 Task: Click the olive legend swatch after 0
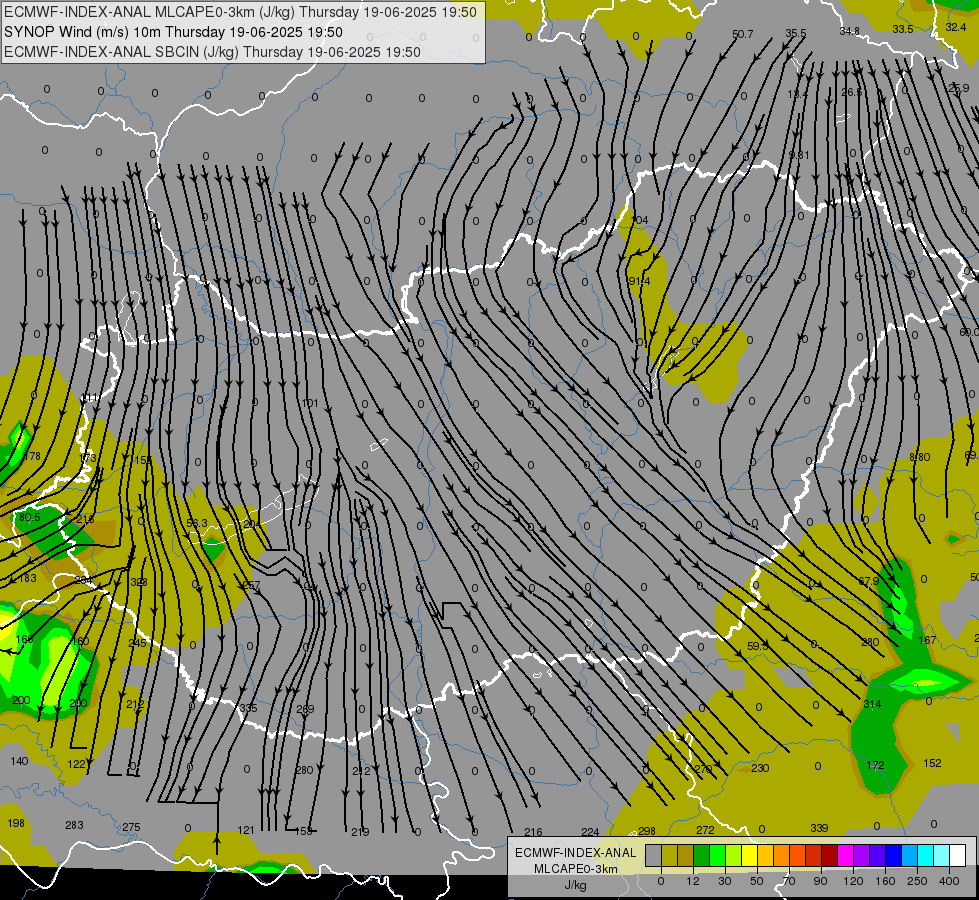(x=669, y=855)
